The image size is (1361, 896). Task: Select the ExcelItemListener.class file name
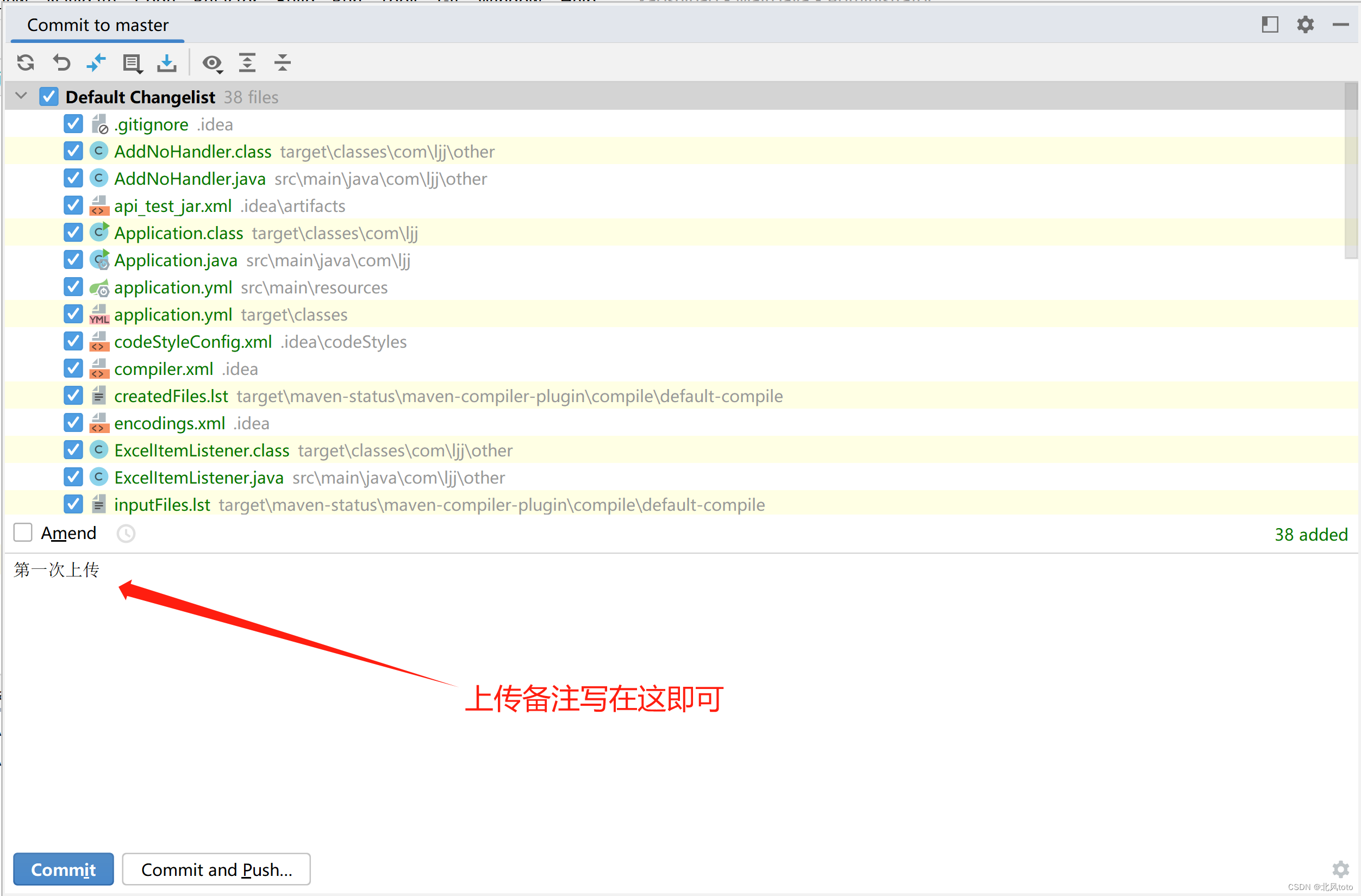pos(202,450)
